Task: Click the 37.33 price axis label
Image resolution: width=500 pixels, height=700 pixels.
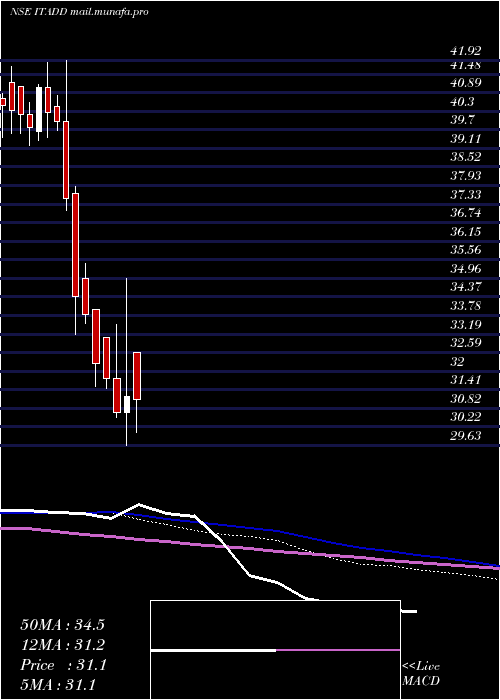Action: coord(466,194)
